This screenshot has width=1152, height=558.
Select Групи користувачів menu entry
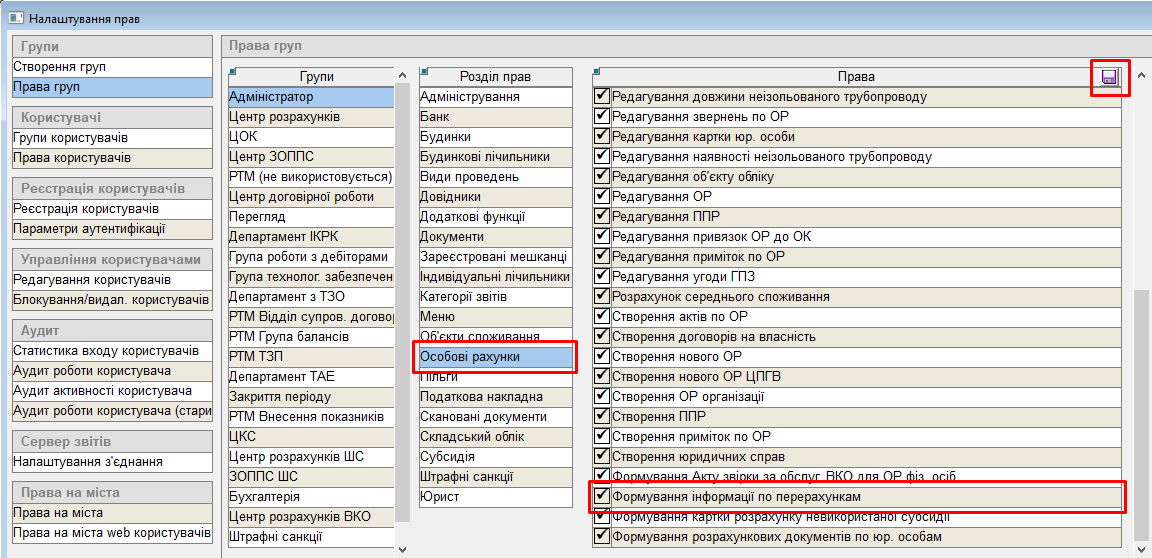(111, 138)
